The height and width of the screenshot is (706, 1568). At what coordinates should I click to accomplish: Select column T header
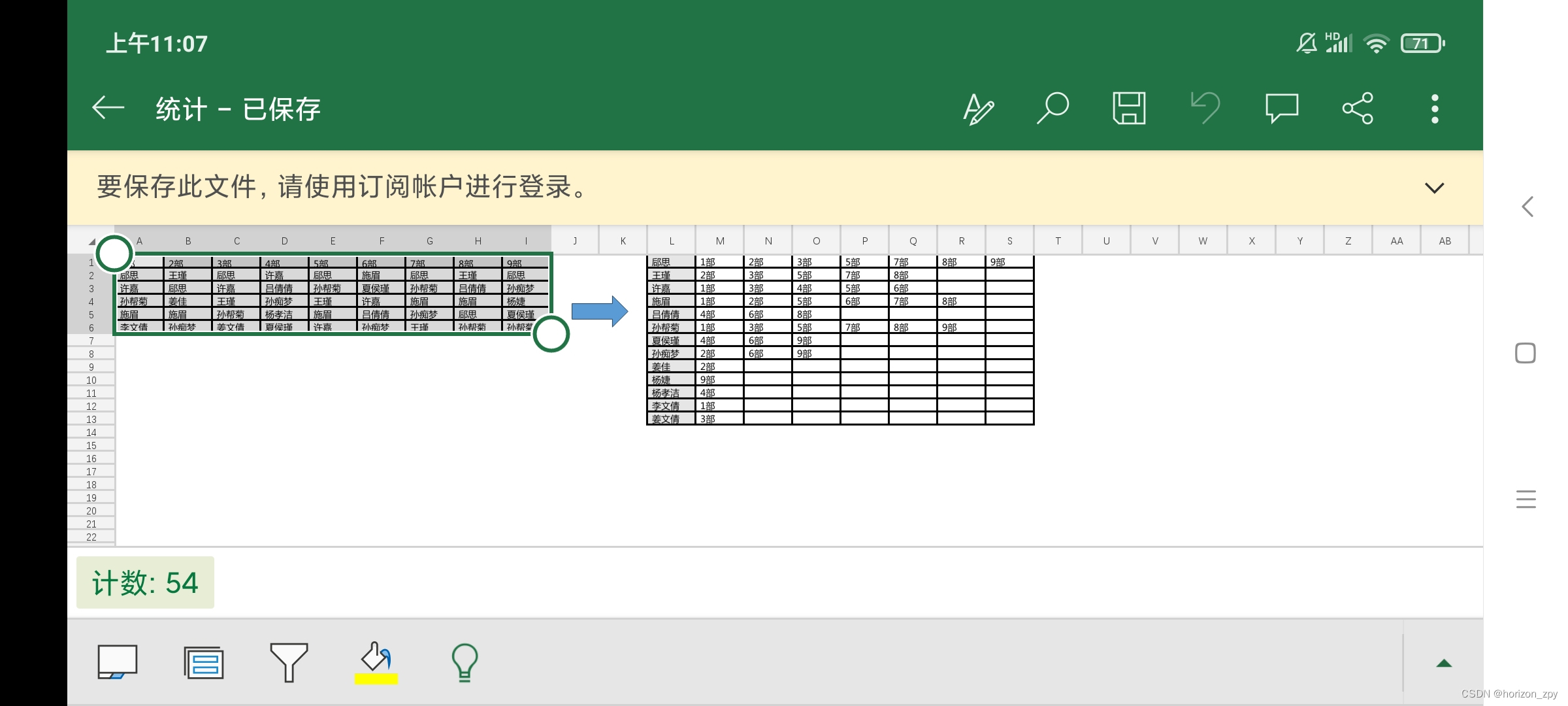pos(1058,241)
